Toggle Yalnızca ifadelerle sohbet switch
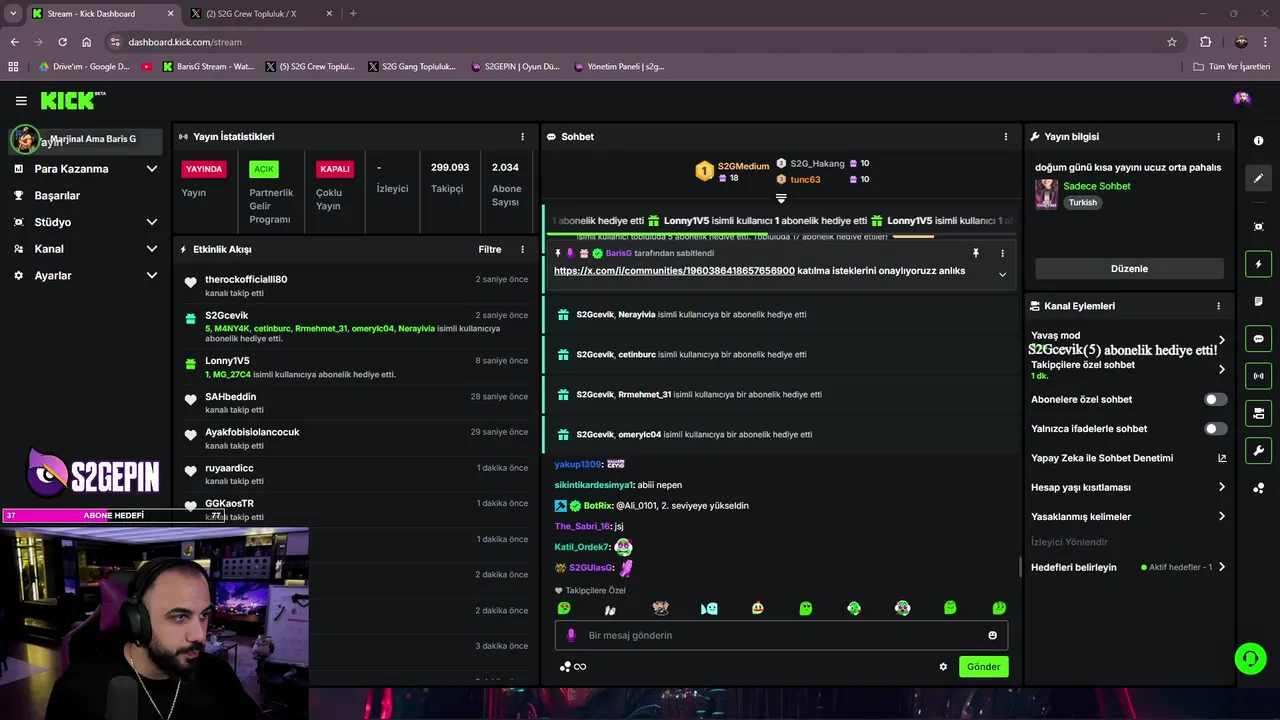 pos(1215,428)
